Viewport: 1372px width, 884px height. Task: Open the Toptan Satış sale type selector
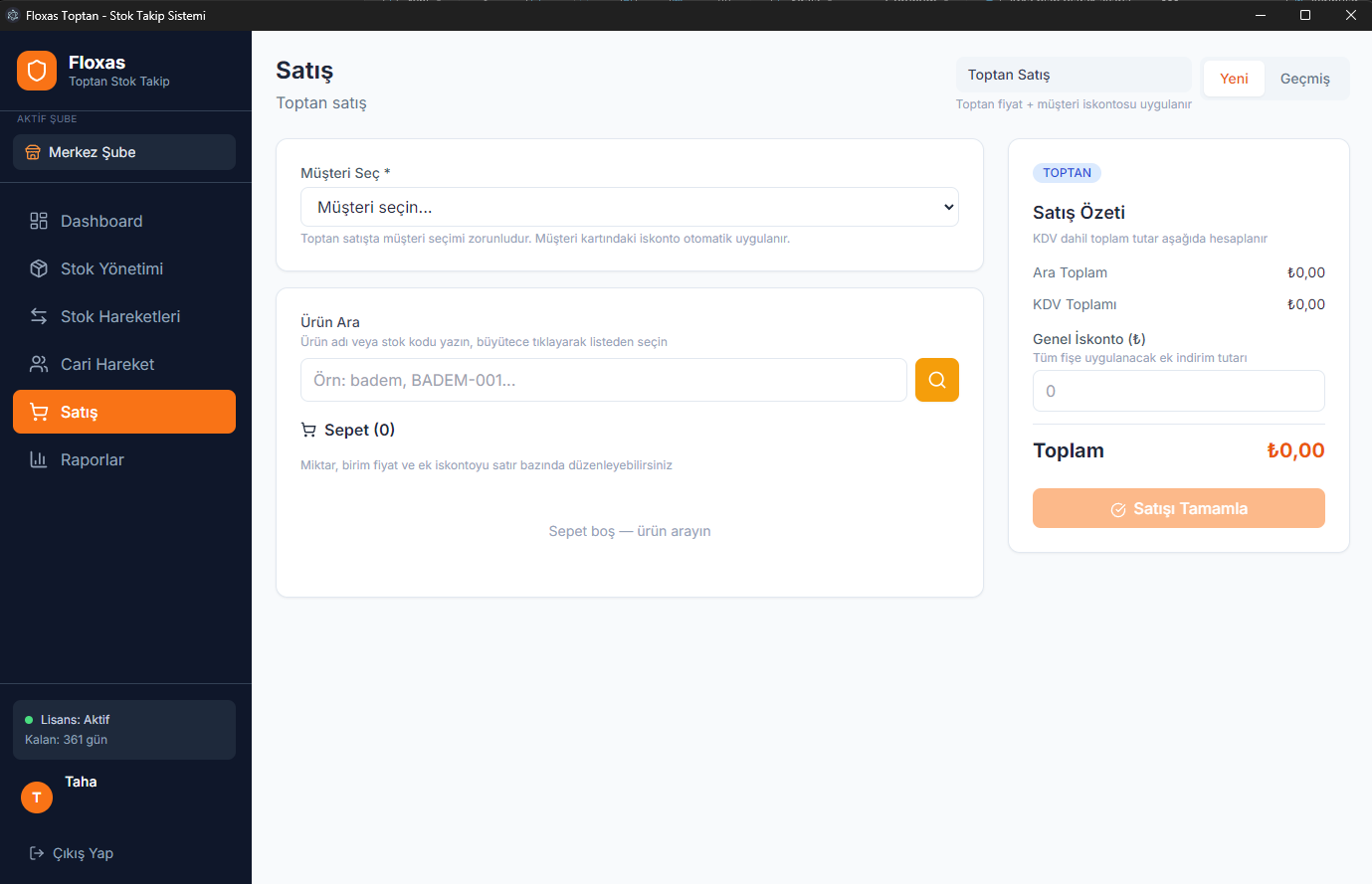(1074, 75)
